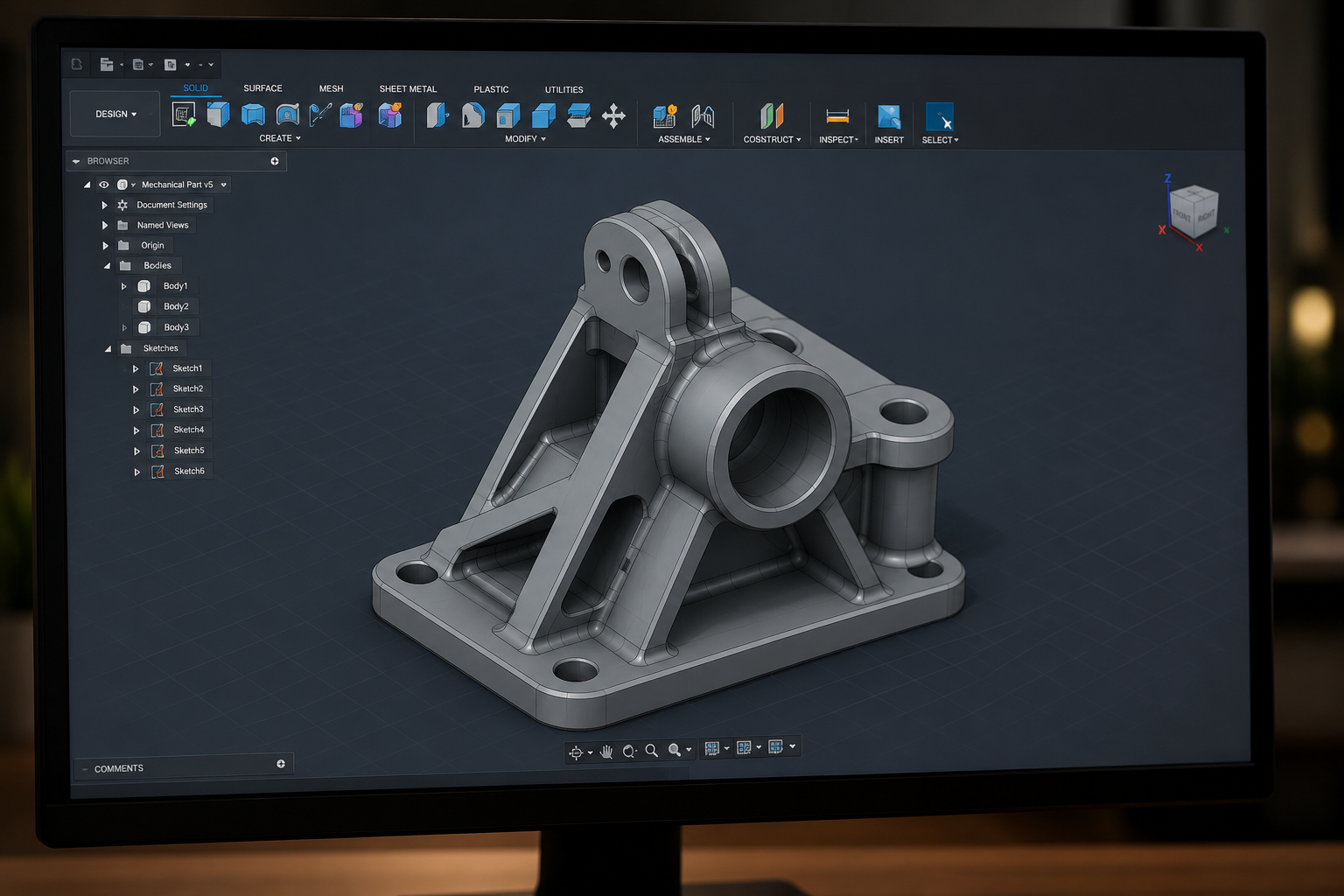Click the Grid and Snaps icon
Screen dimensions: 1344x896
744,747
